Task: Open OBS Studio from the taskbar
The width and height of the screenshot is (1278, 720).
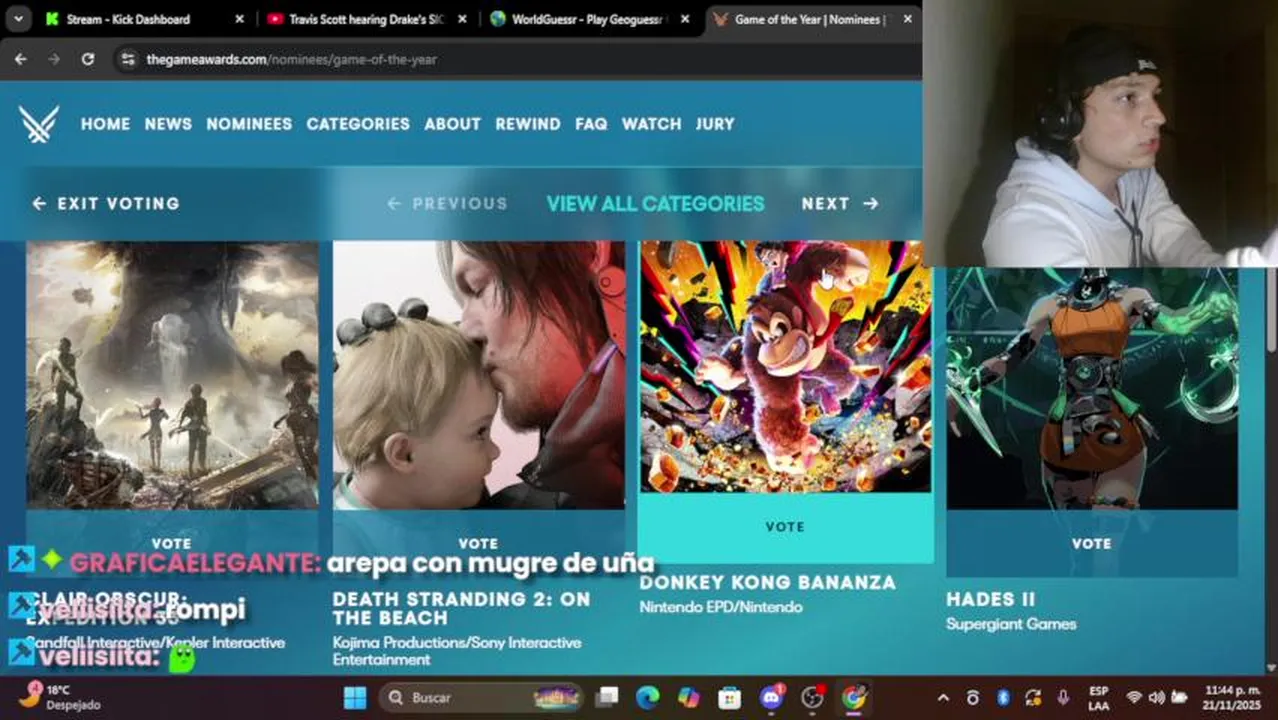Action: click(x=812, y=698)
